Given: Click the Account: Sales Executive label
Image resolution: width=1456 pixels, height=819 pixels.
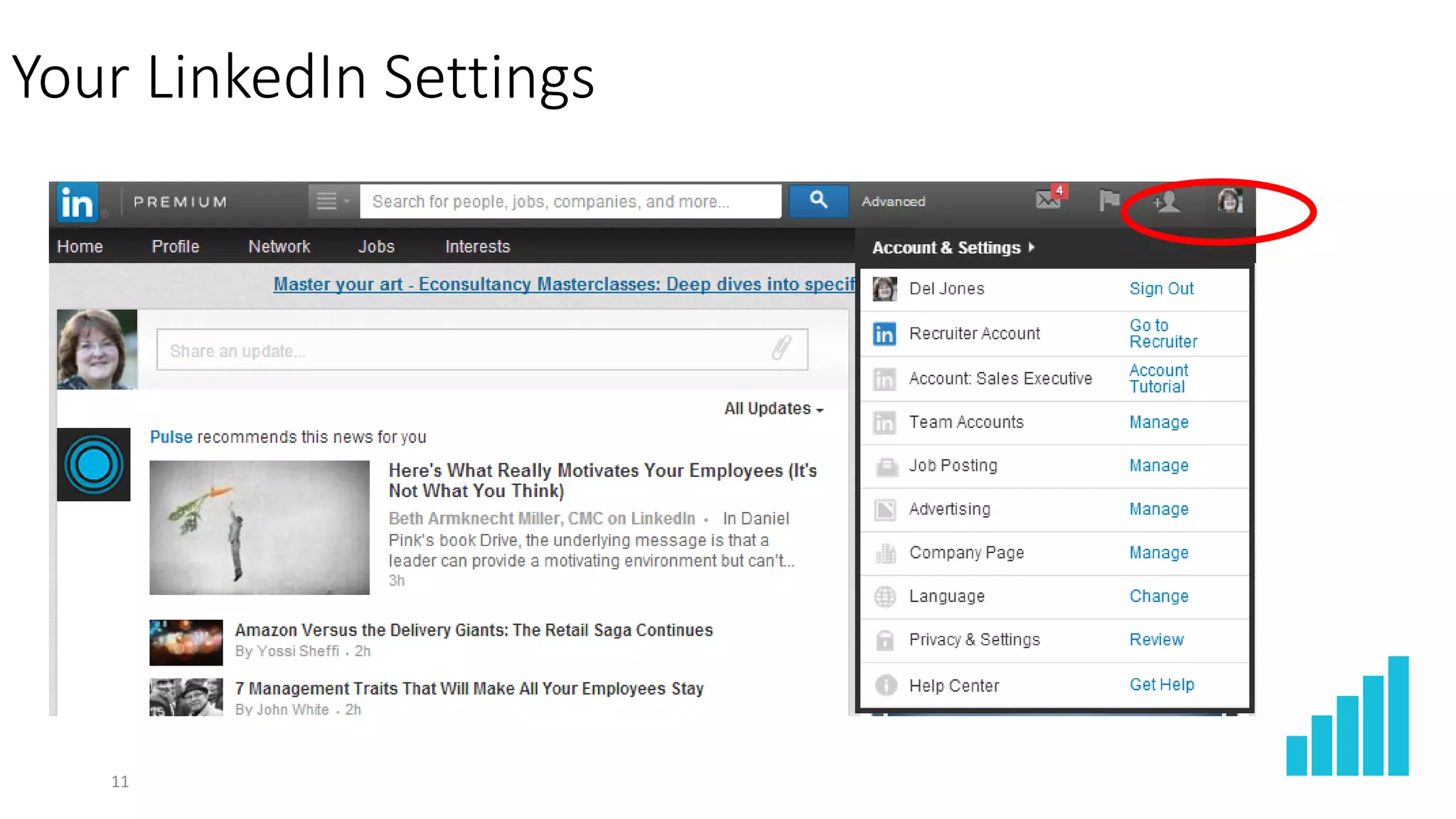Looking at the screenshot, I should (1000, 378).
